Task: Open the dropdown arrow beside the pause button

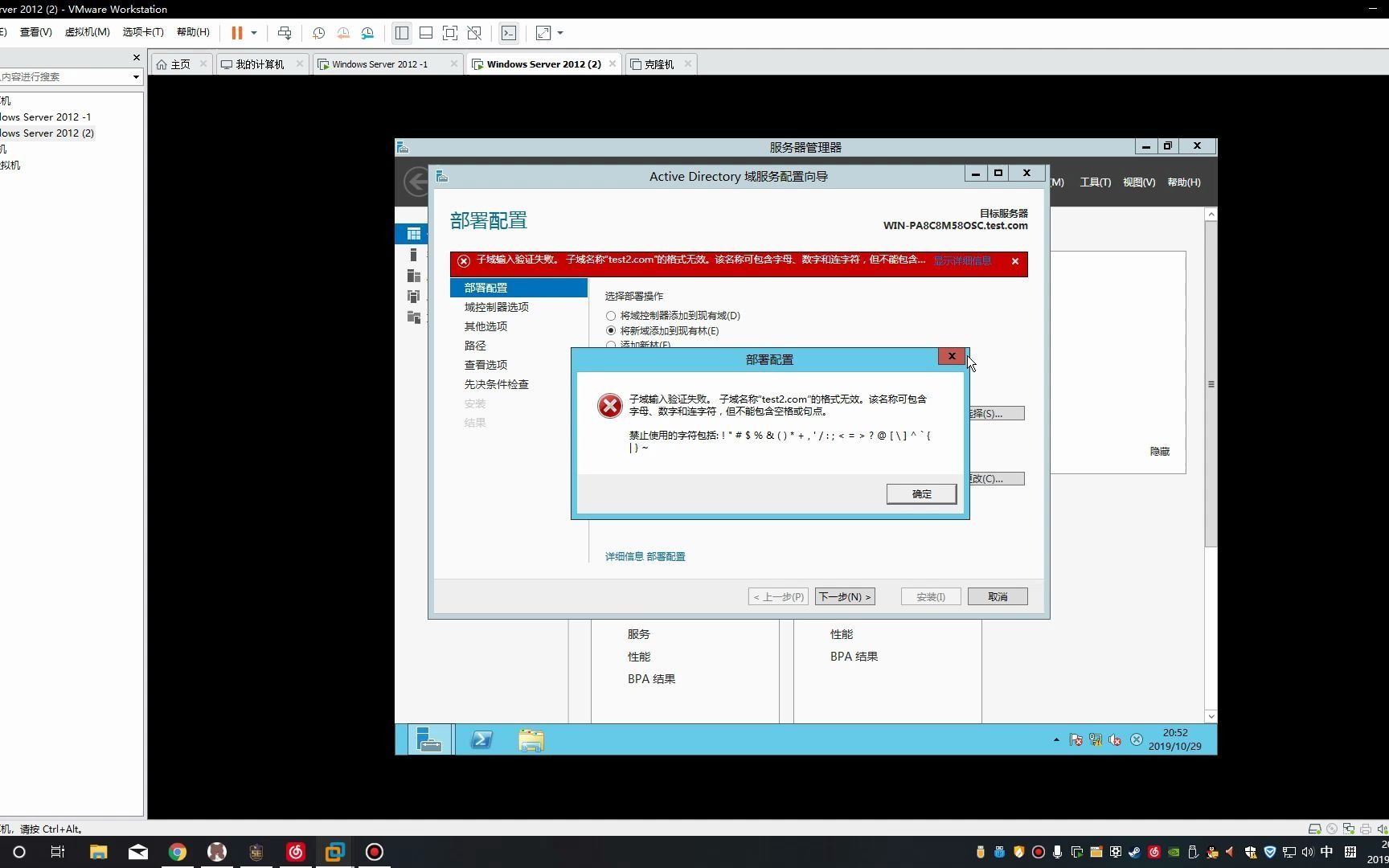Action: pos(254,33)
